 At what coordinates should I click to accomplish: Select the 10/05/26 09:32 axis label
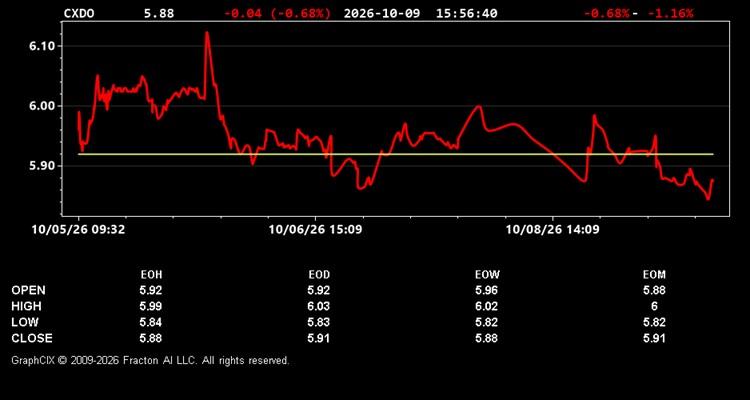point(78,230)
